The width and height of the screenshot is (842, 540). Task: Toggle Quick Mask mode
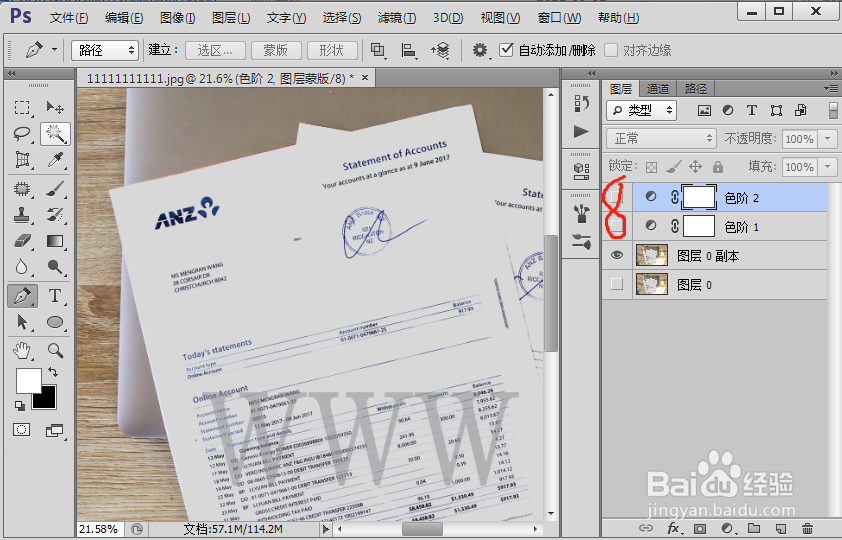(x=21, y=429)
